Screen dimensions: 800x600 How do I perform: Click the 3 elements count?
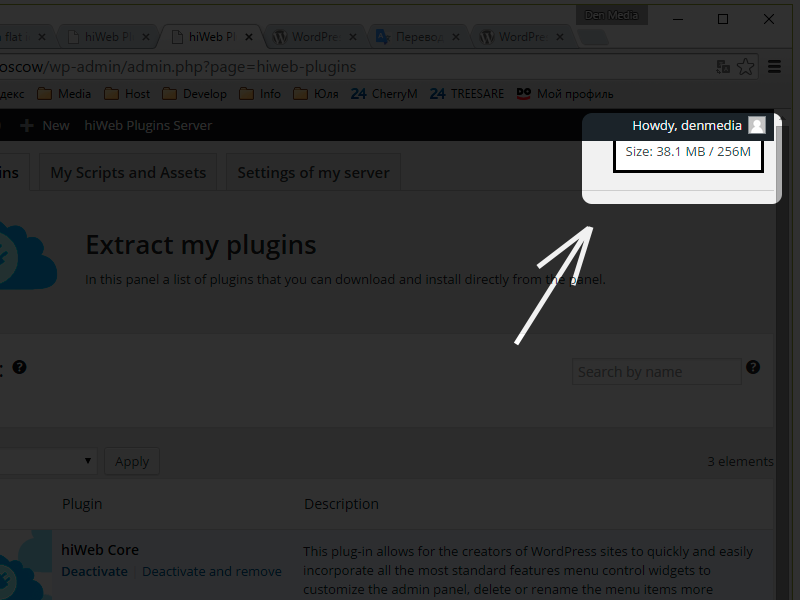click(740, 461)
